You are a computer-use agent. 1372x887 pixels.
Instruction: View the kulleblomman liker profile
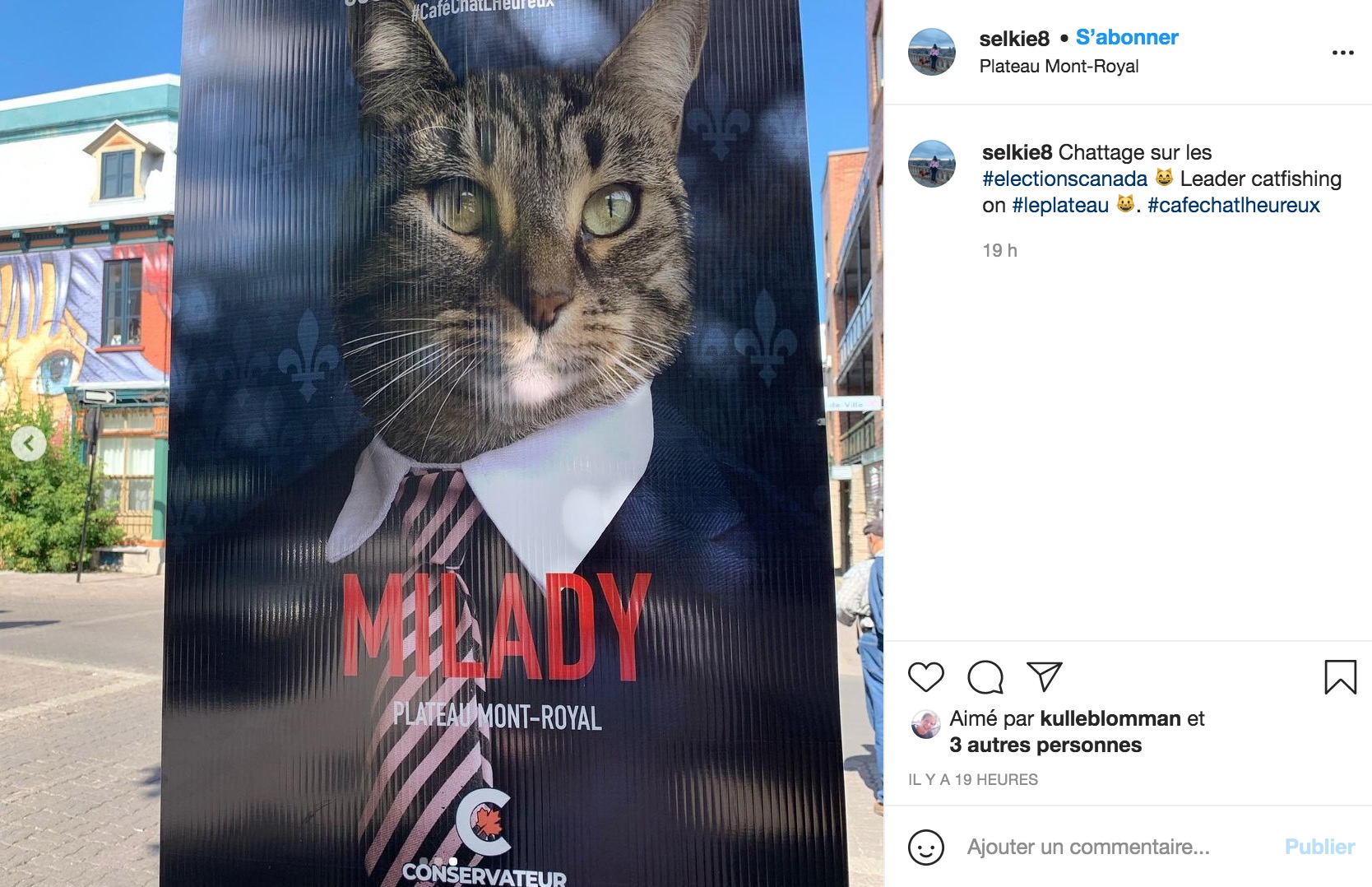(1110, 718)
